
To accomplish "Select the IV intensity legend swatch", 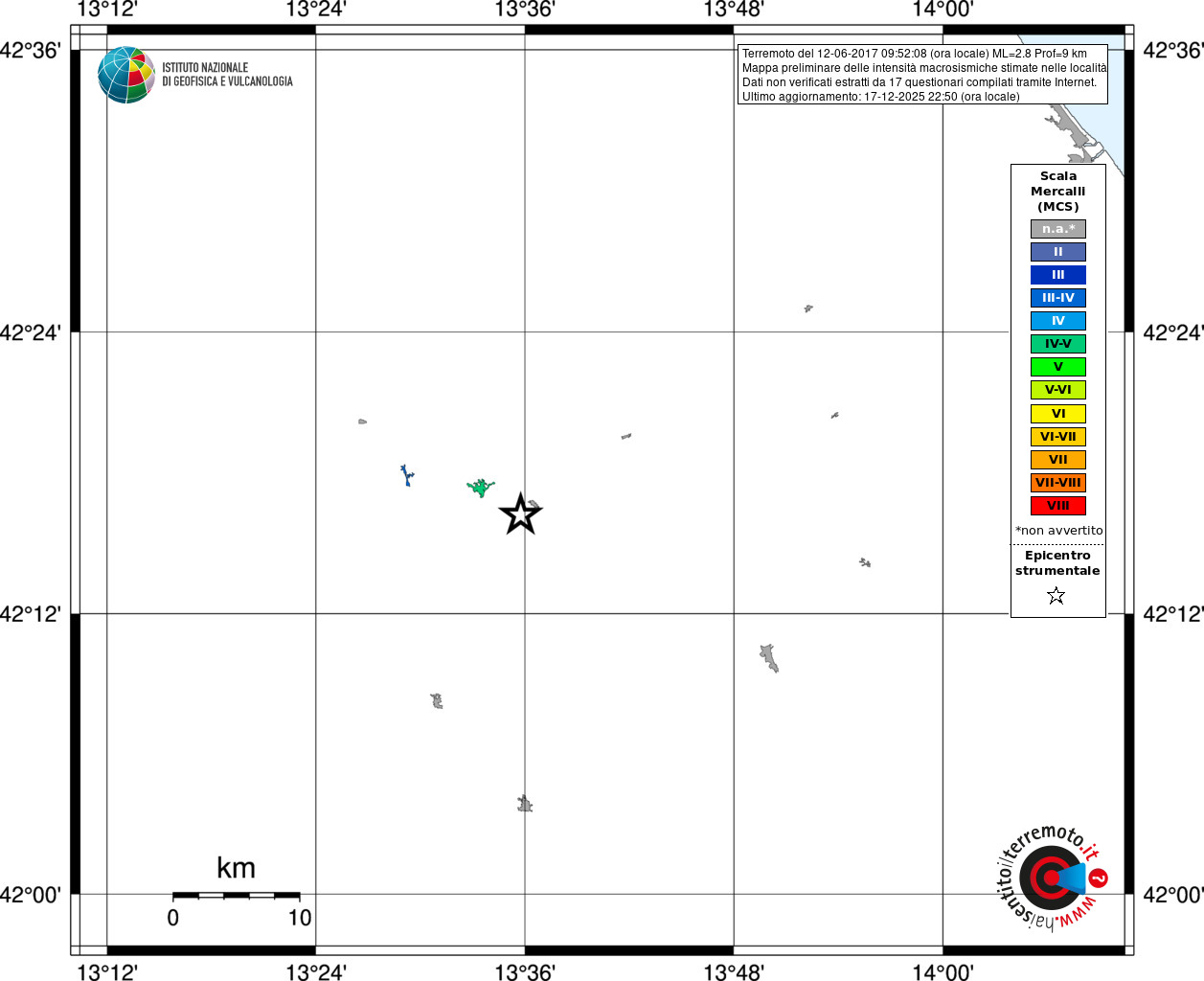I will 1058,321.
